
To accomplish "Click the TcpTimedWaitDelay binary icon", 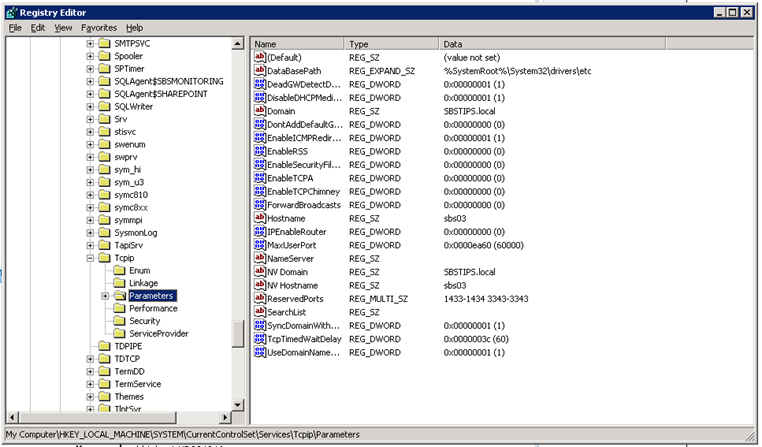I will tap(259, 339).
